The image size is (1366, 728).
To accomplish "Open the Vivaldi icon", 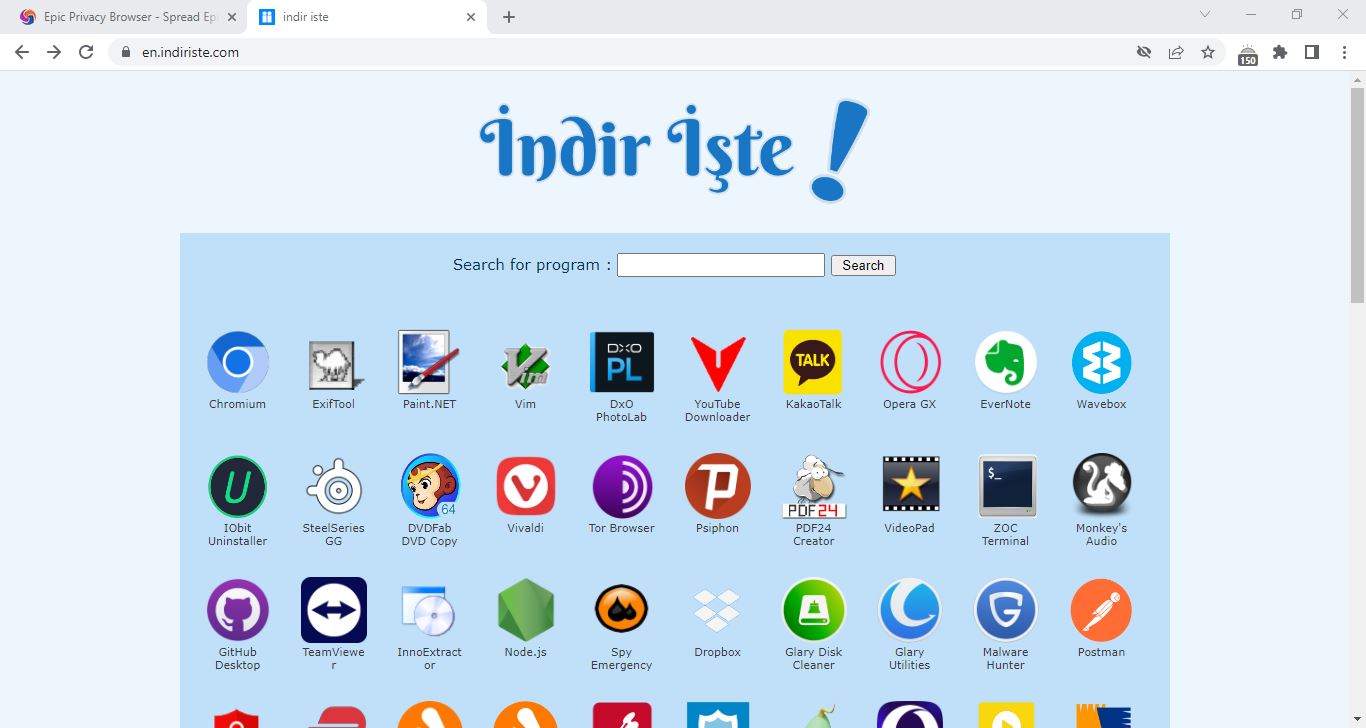I will point(526,486).
